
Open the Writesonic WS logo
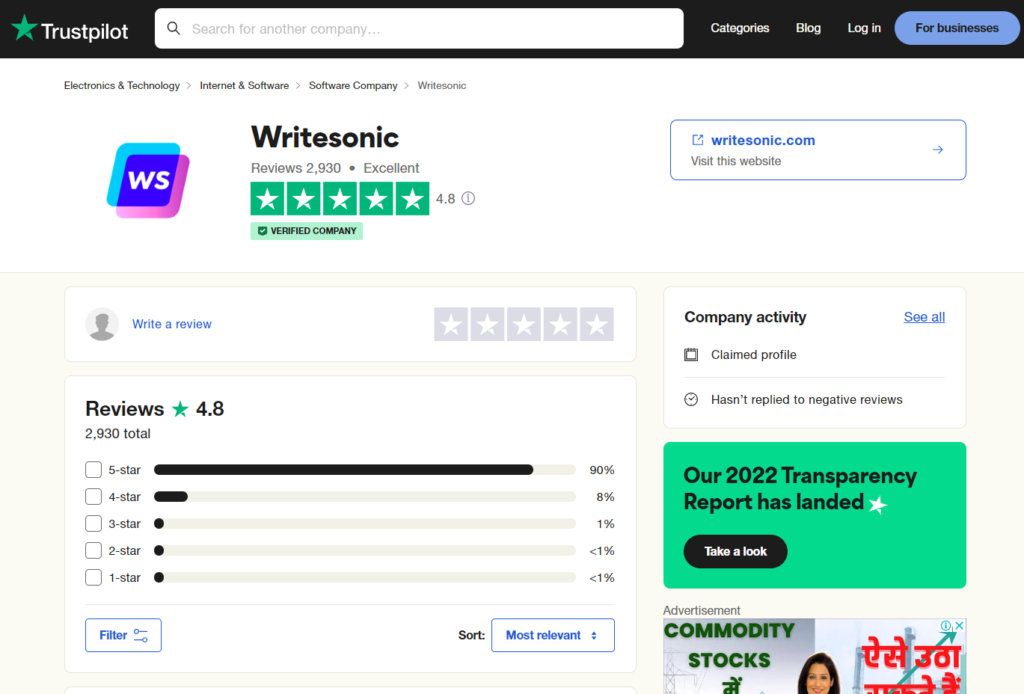coord(148,180)
